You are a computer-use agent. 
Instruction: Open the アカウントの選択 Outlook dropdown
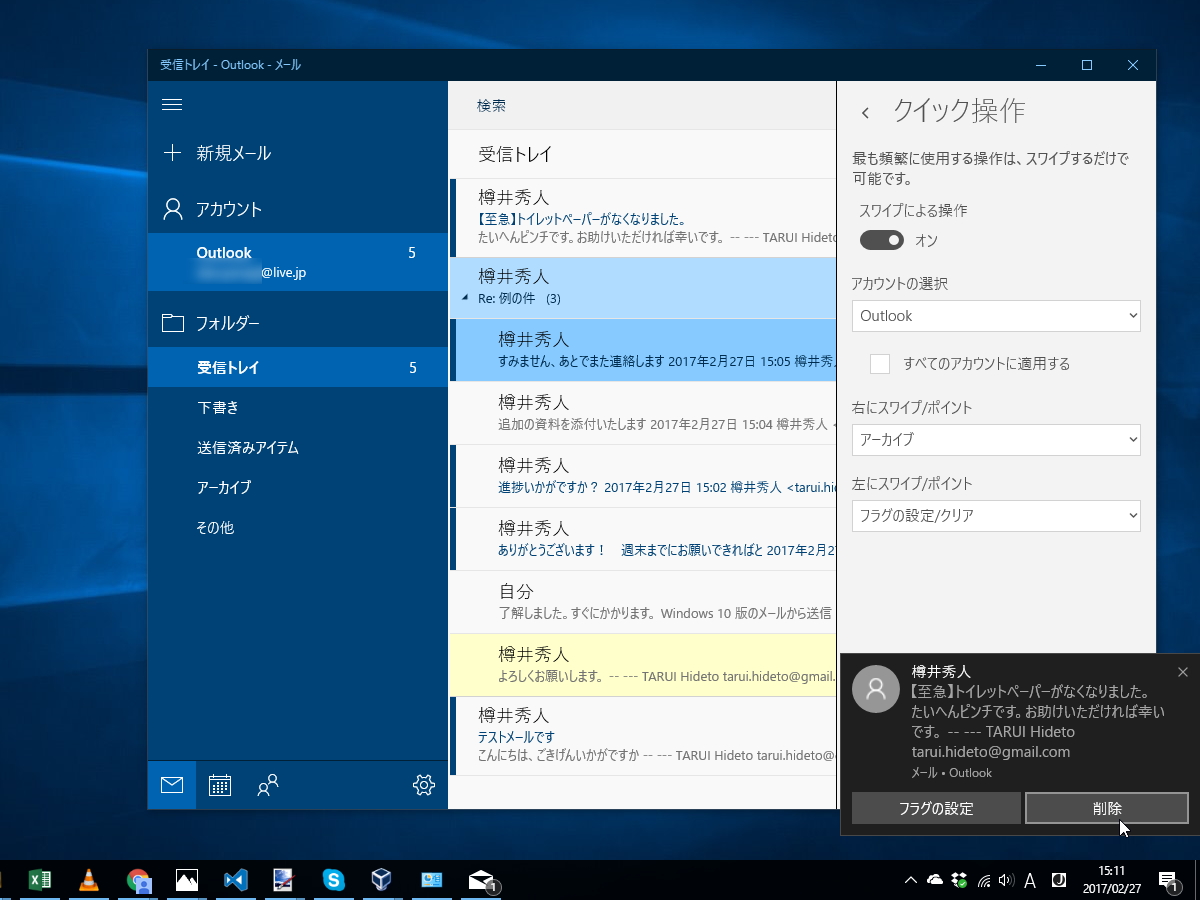click(x=996, y=315)
